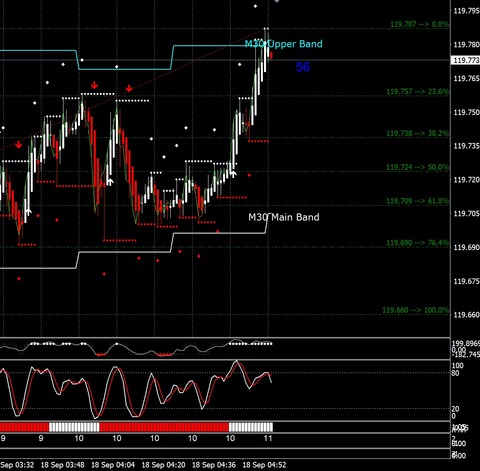The height and width of the screenshot is (471, 480).
Task: Click the 18 Sep 03:48 time label
Action: point(62,465)
